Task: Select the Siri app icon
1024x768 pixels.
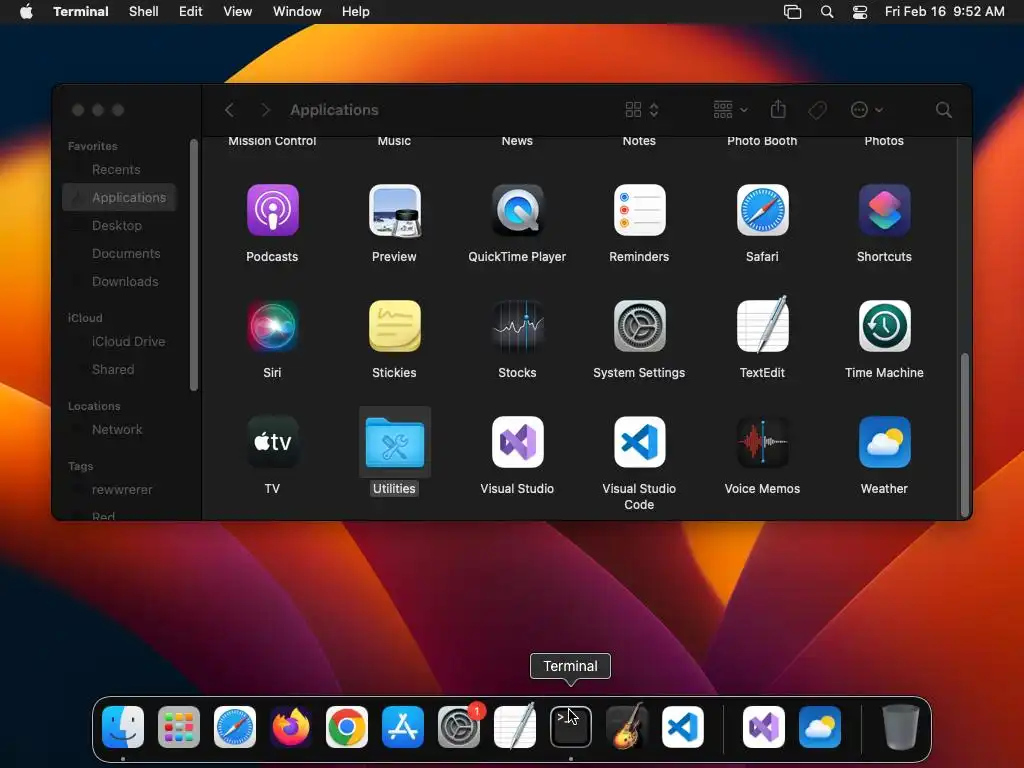Action: (272, 326)
